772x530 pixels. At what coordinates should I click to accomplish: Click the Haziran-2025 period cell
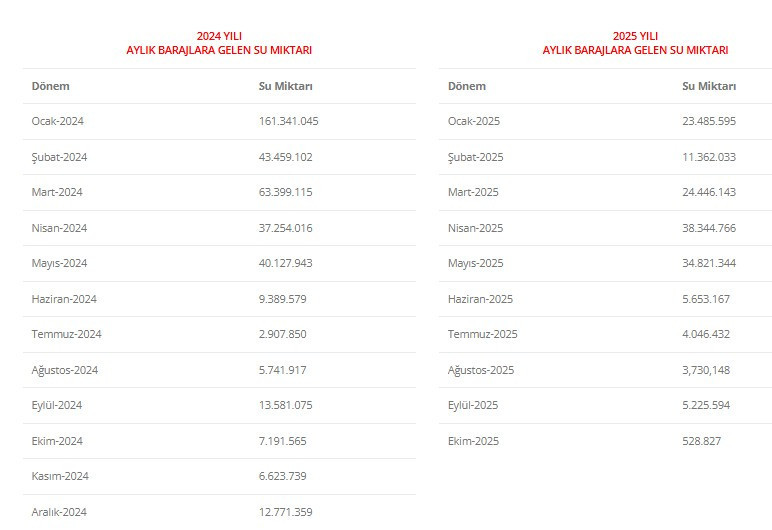click(x=481, y=299)
